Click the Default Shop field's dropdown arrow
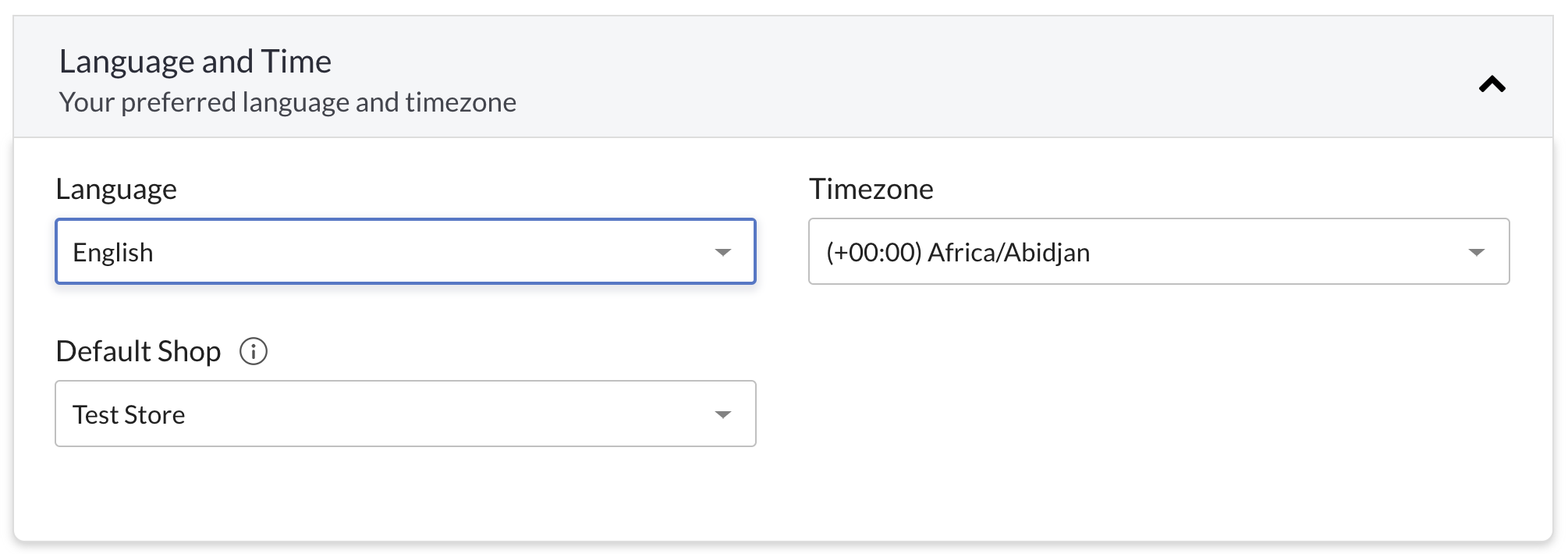The height and width of the screenshot is (554, 1568). click(x=723, y=414)
